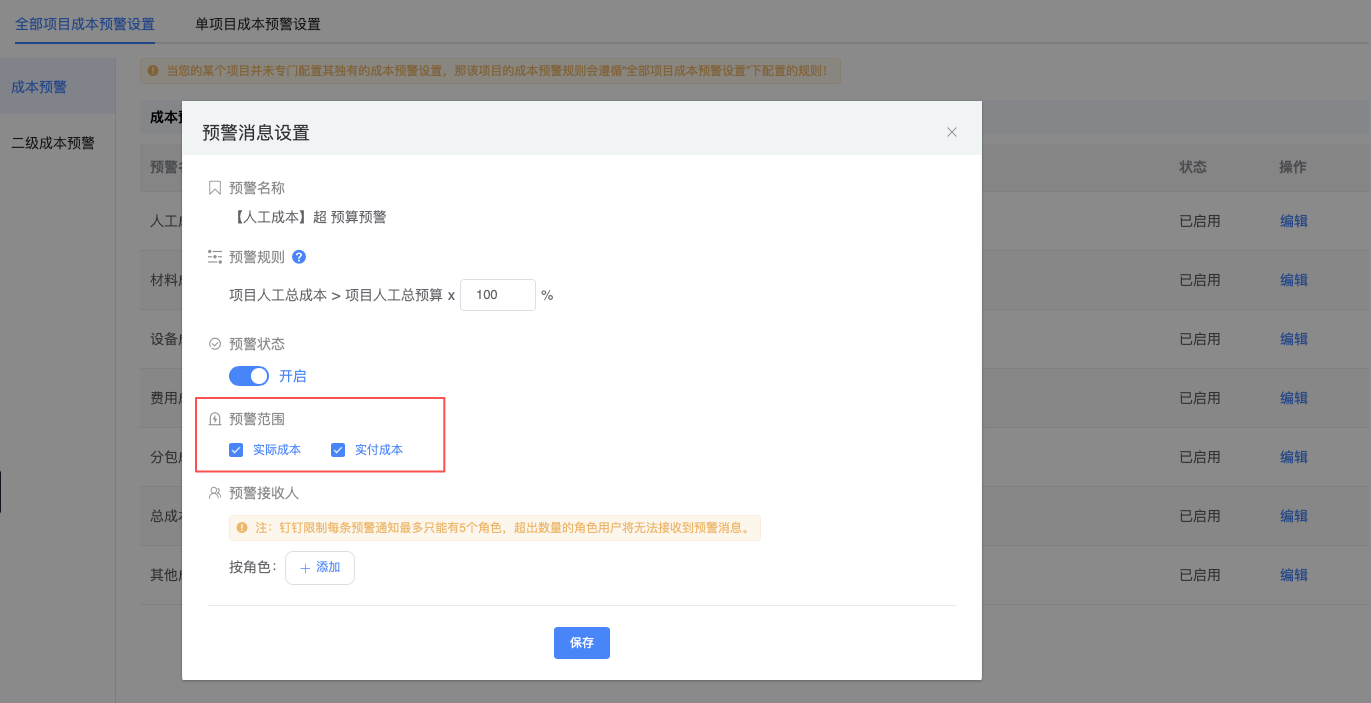The width and height of the screenshot is (1371, 703).
Task: Click the alarm icon next to 预警范围
Action: click(214, 419)
